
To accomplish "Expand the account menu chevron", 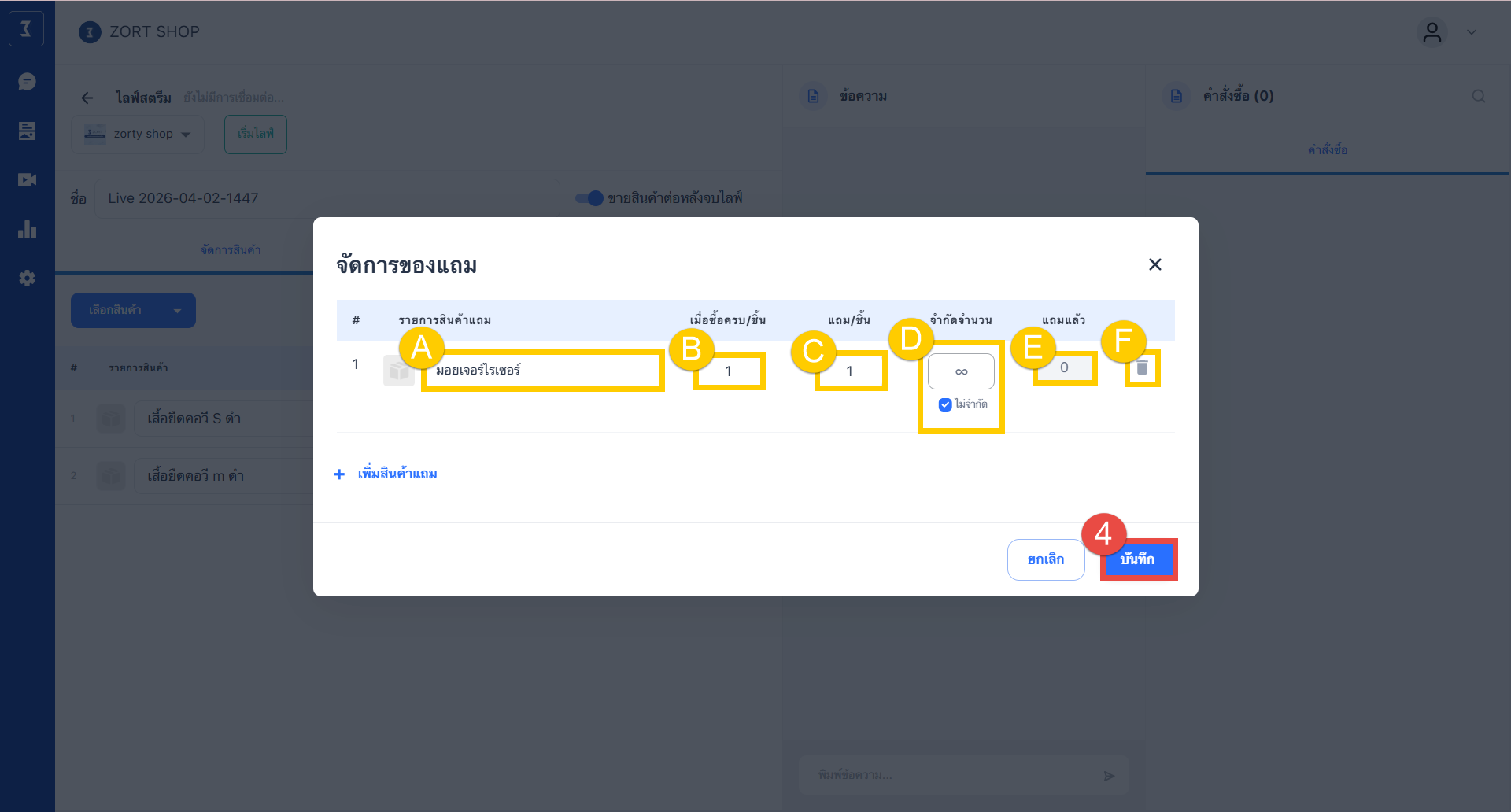I will pos(1471,32).
